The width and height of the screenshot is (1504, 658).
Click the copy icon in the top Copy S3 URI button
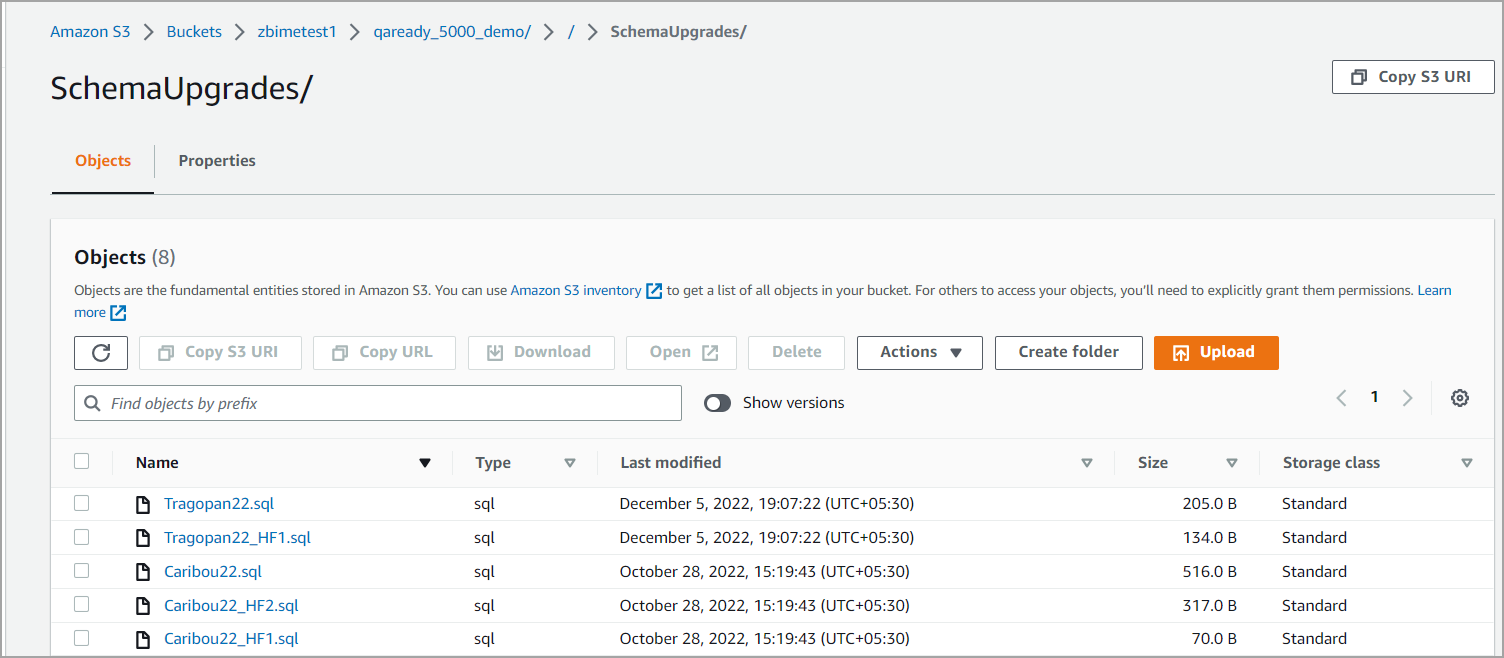[1359, 77]
